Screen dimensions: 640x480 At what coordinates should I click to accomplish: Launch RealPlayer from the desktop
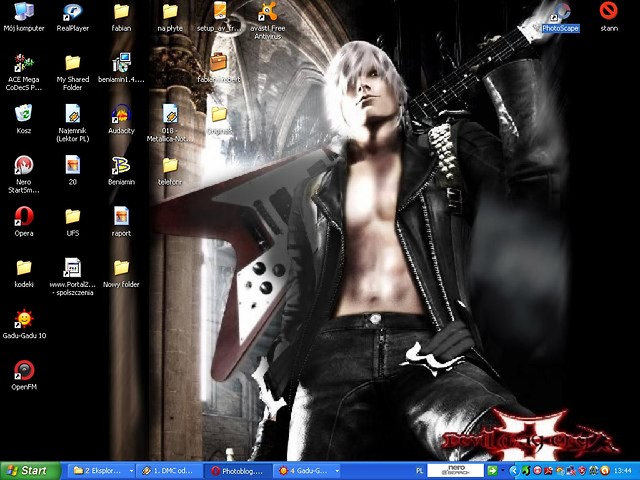tap(73, 17)
